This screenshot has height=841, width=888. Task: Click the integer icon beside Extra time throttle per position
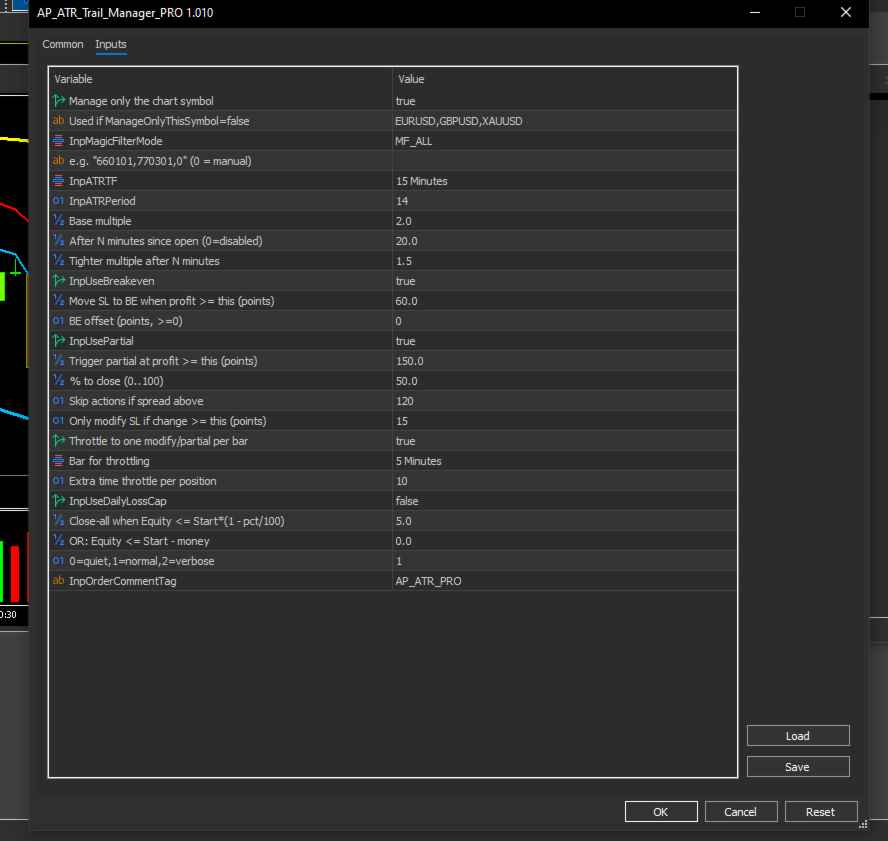click(x=58, y=481)
